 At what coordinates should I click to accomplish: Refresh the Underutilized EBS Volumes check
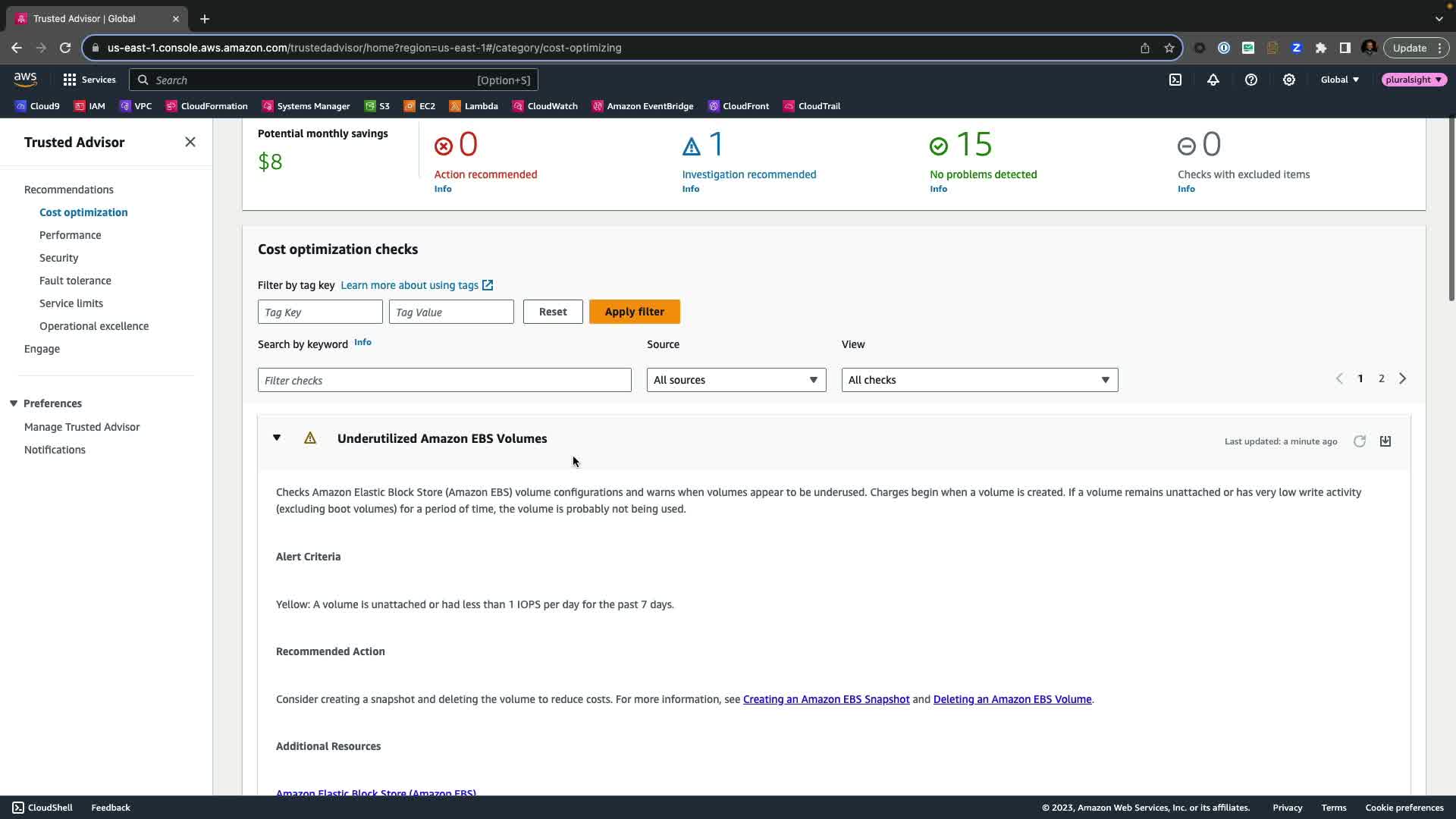pos(1359,441)
